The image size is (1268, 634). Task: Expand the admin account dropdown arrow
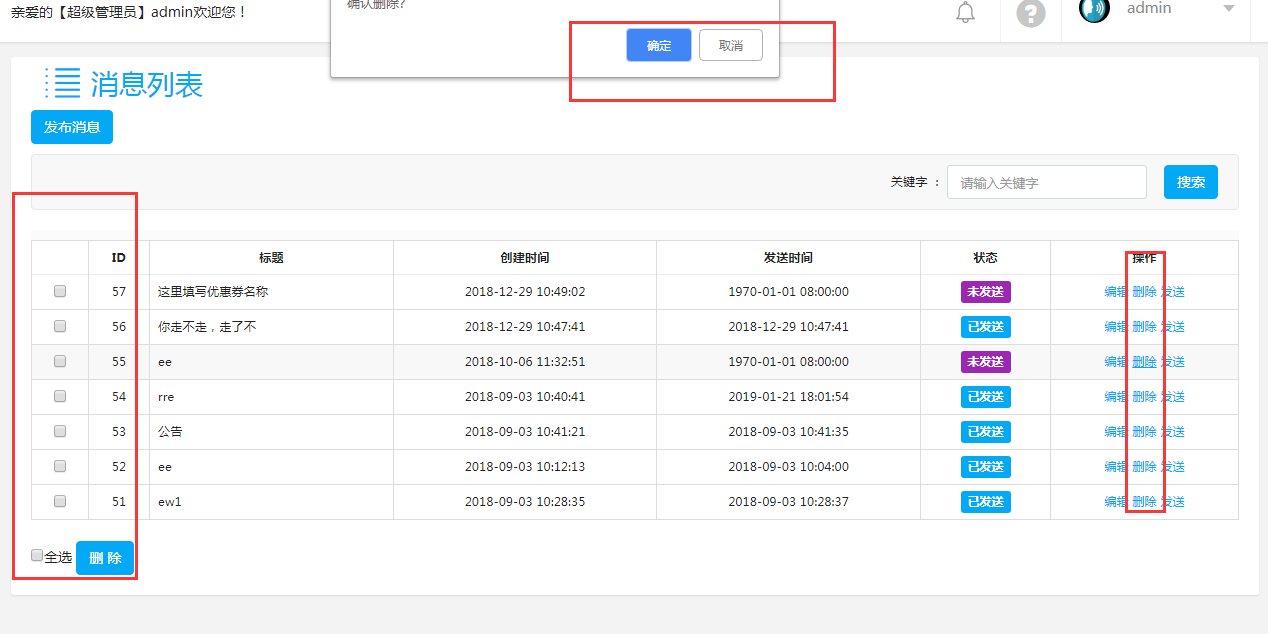(x=1229, y=9)
